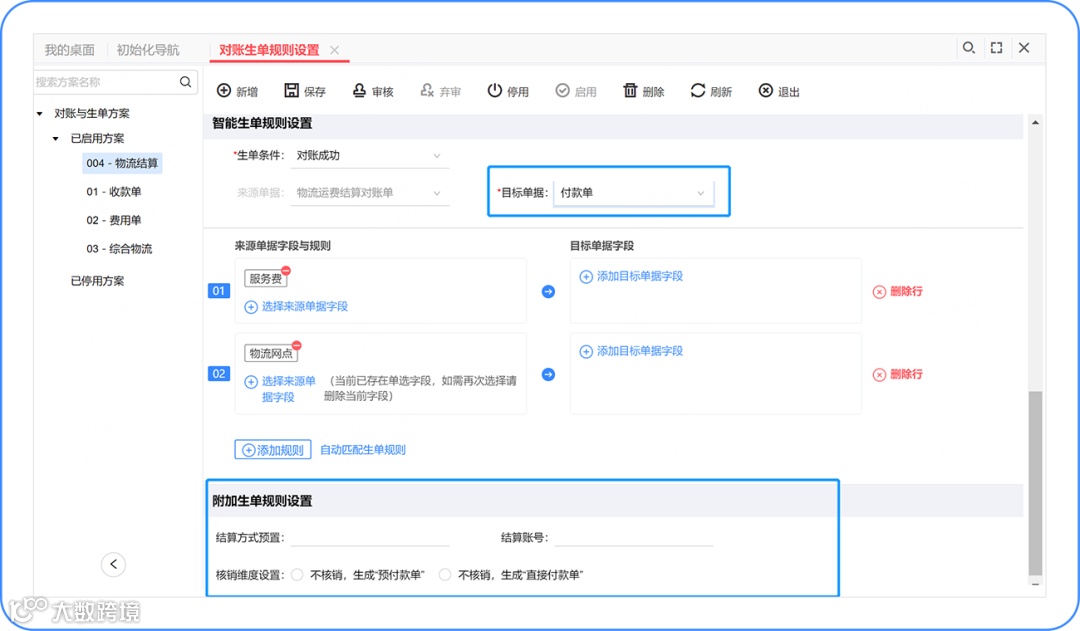
Task: Click the 审核 (audit) toolbar icon
Action: click(359, 91)
